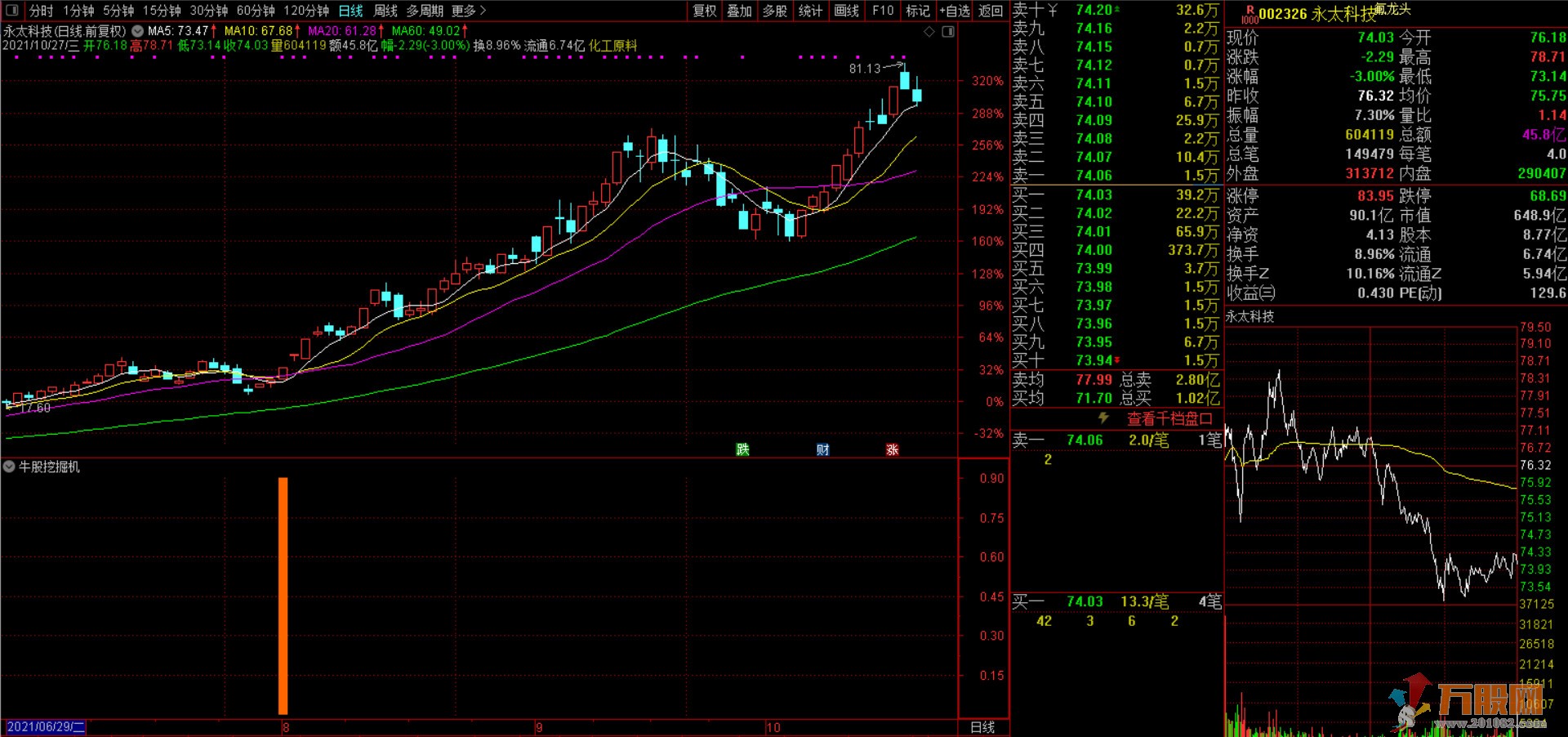
Task: Click the MA60 indicator value
Action: coord(429,31)
